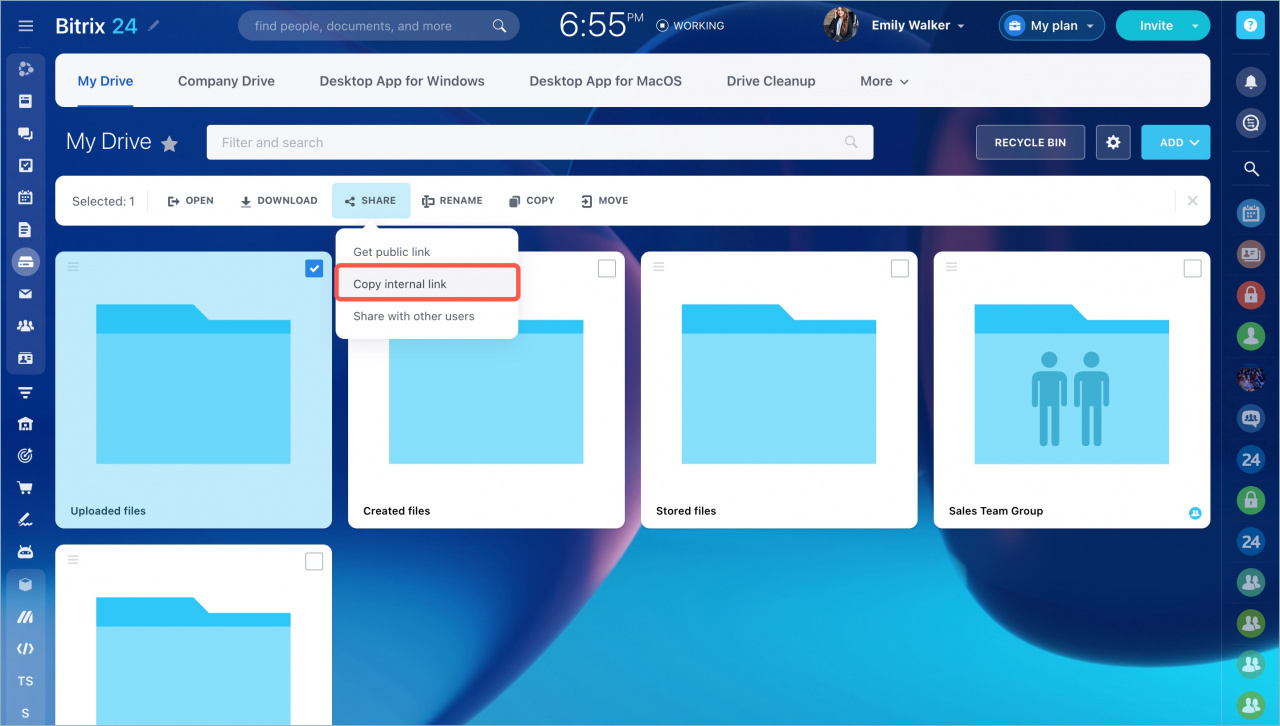Switch to Desktop App for MacOS tab
The width and height of the screenshot is (1280, 726).
pyautogui.click(x=605, y=81)
